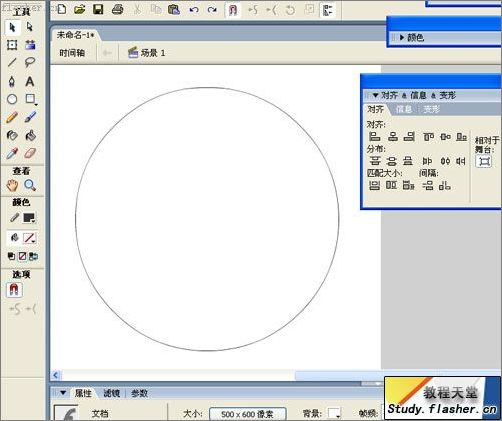Click the Open file toolbar icon
502x421 pixels.
tap(80, 9)
